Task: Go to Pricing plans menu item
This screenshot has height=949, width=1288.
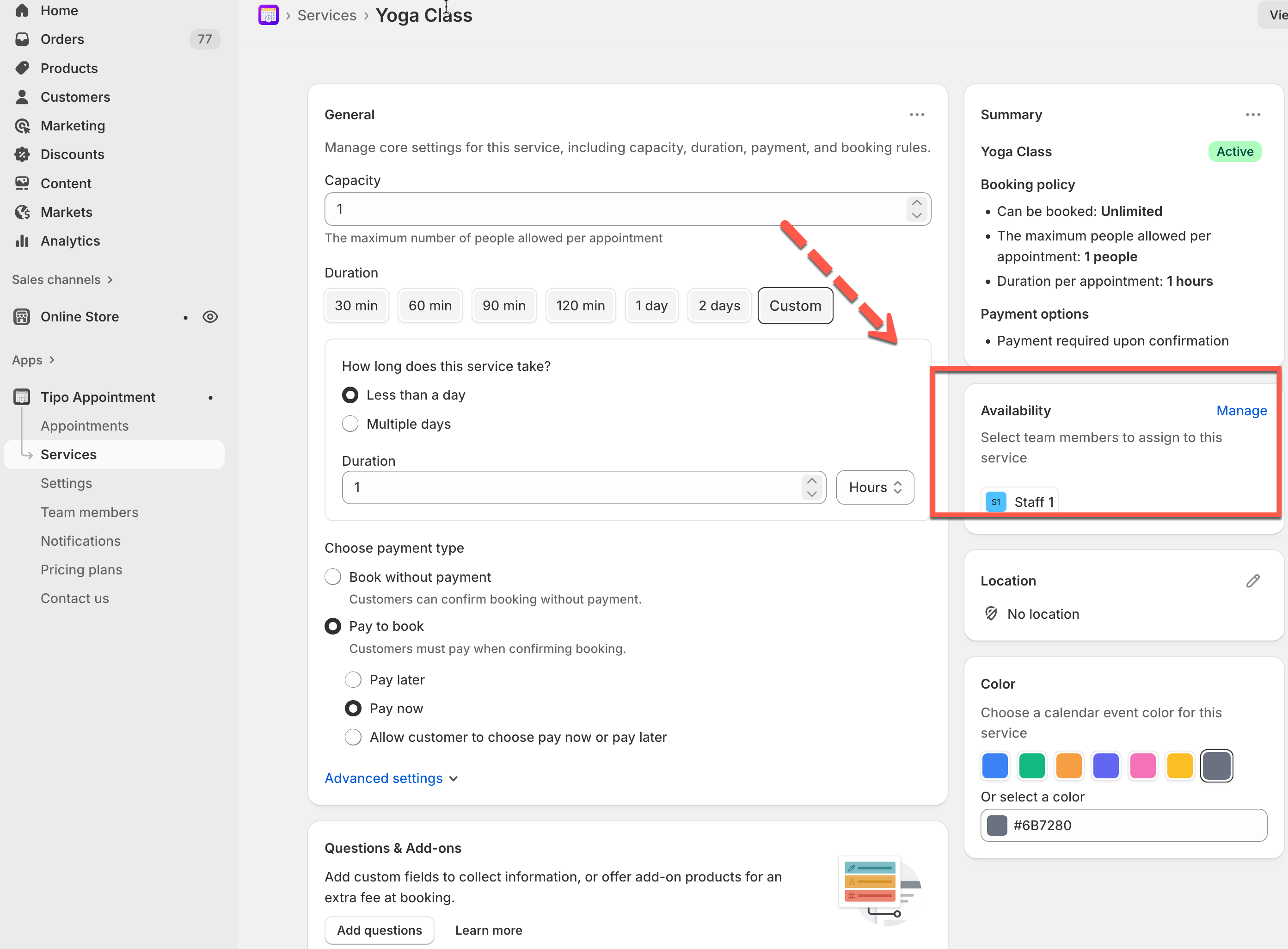Action: tap(81, 569)
